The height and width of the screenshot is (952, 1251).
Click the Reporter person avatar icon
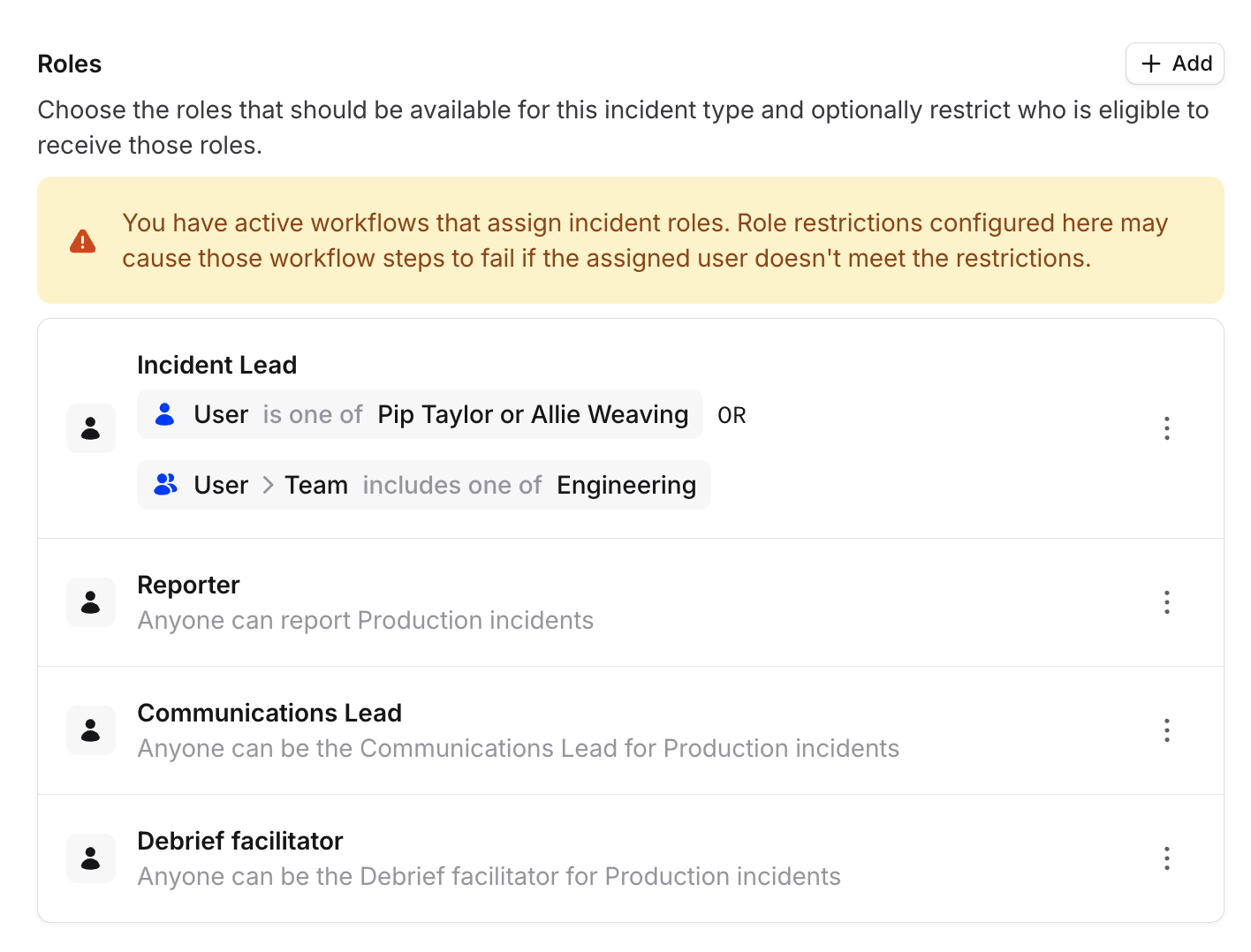pos(90,601)
